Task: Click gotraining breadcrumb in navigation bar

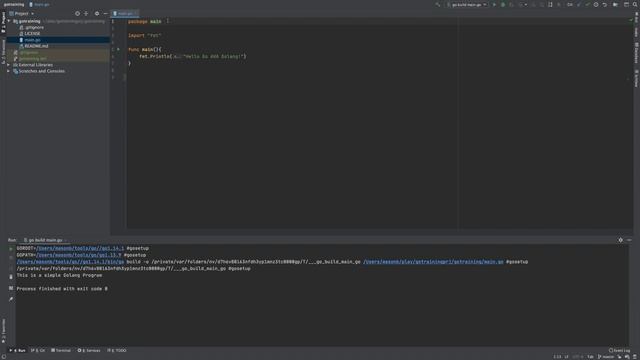Action: (x=14, y=4)
